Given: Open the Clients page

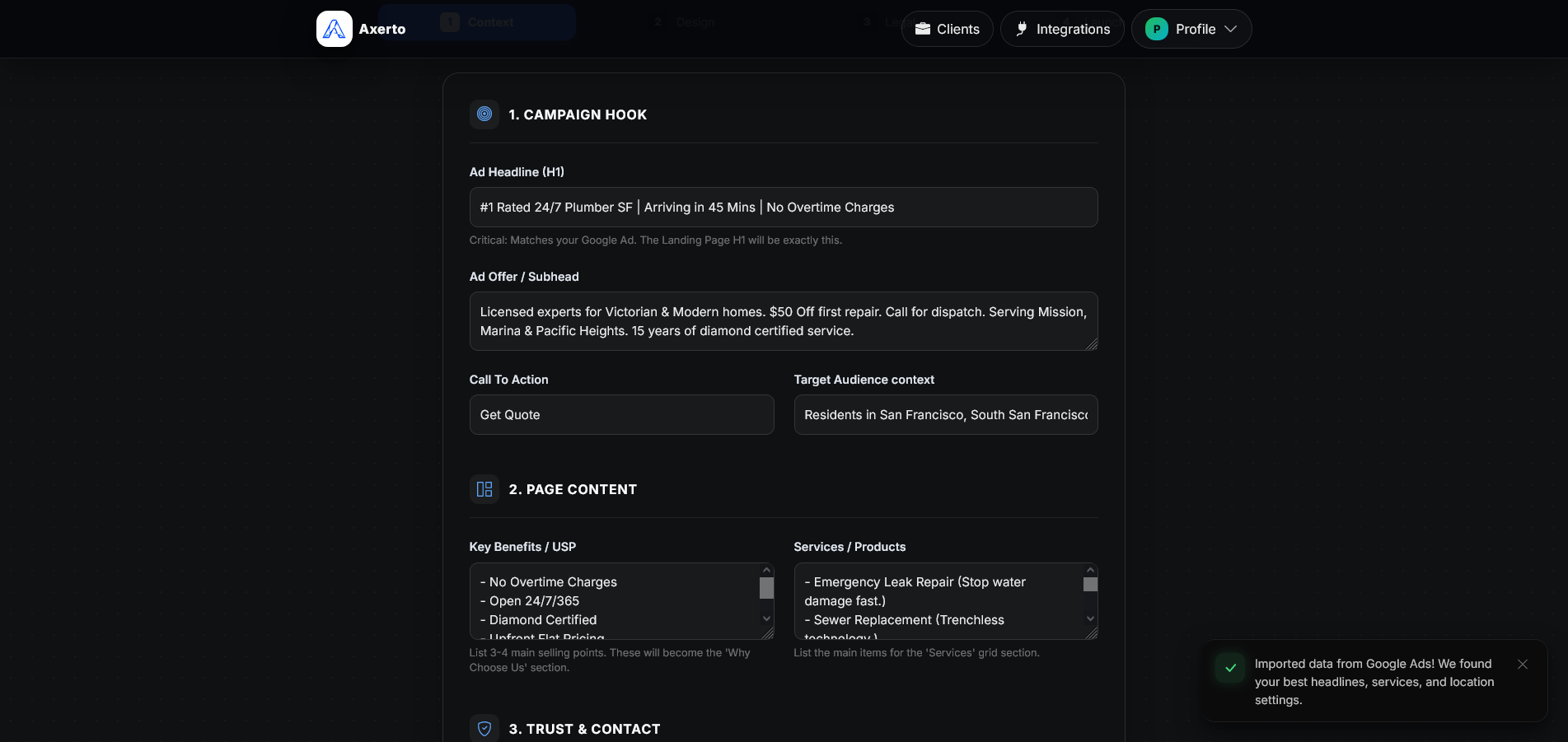Looking at the screenshot, I should 957,29.
